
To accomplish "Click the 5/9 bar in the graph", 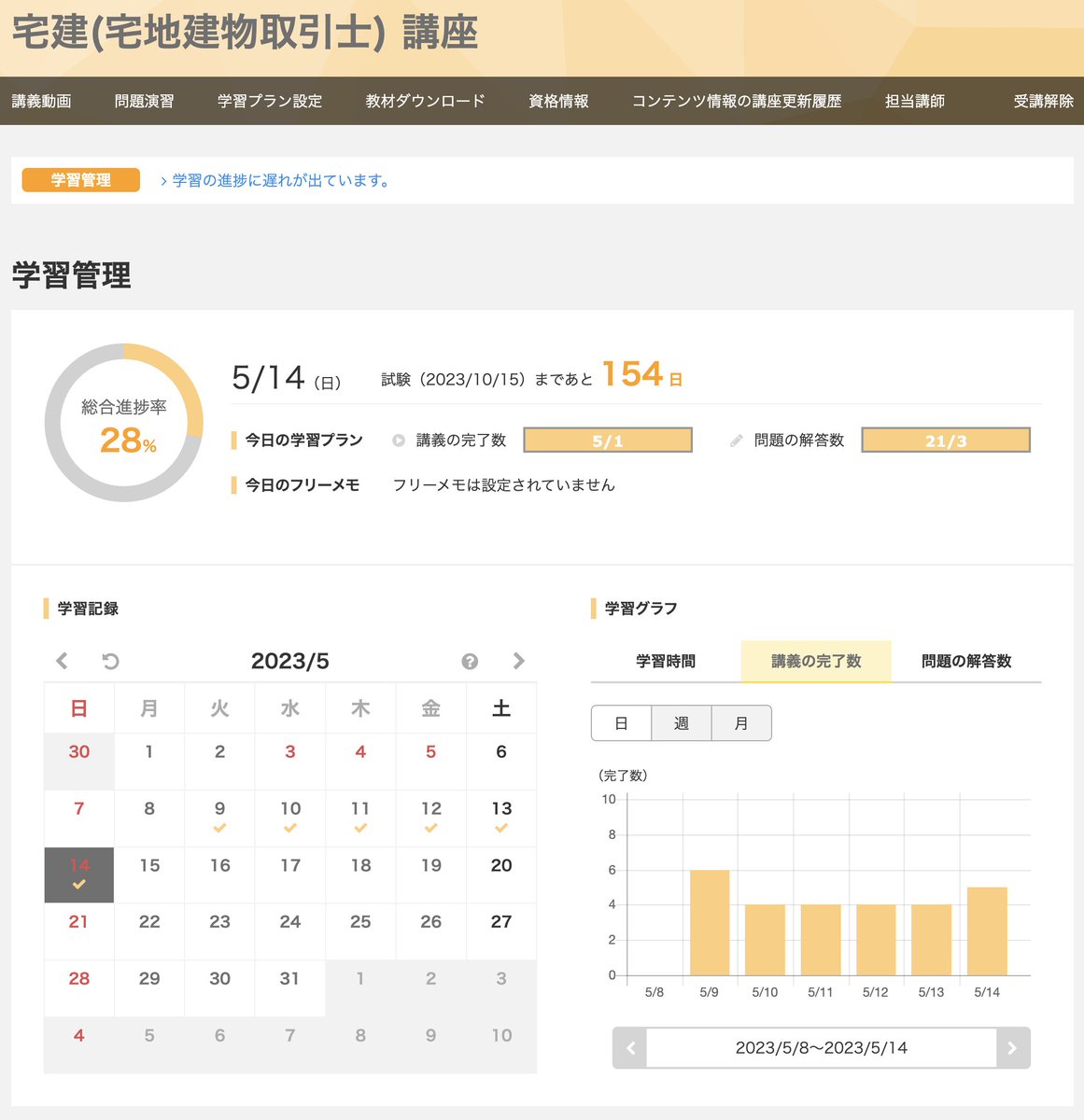I will pos(710,923).
